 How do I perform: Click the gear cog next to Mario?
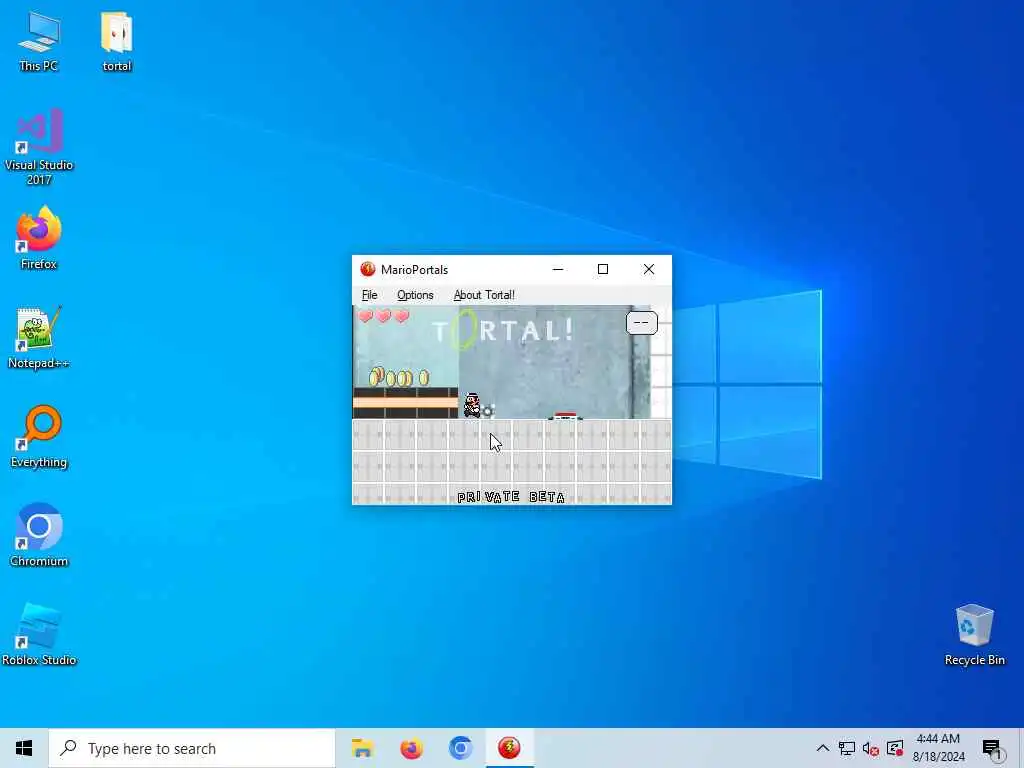[x=488, y=411]
